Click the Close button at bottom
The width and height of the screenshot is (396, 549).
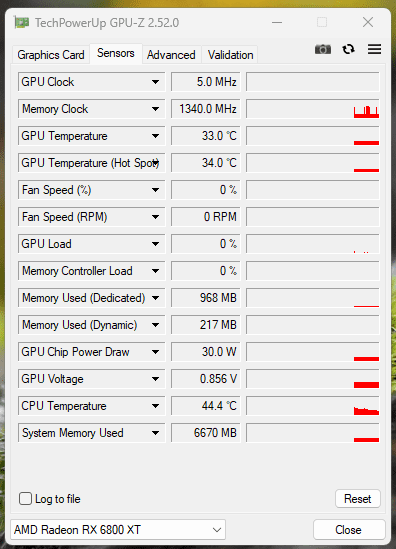[x=349, y=530]
